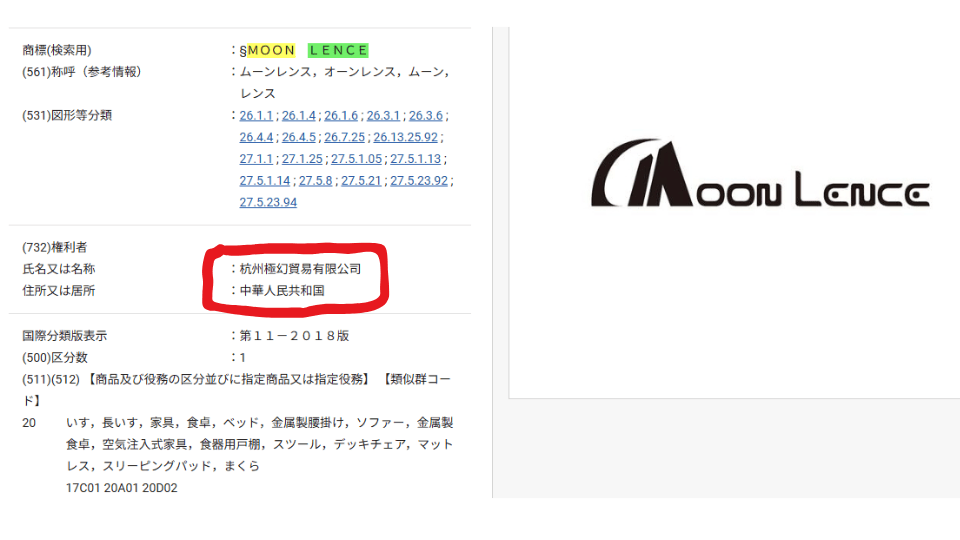Viewport: 960px width, 540px height.
Task: Select the label (500)区分数
Action: point(54,358)
